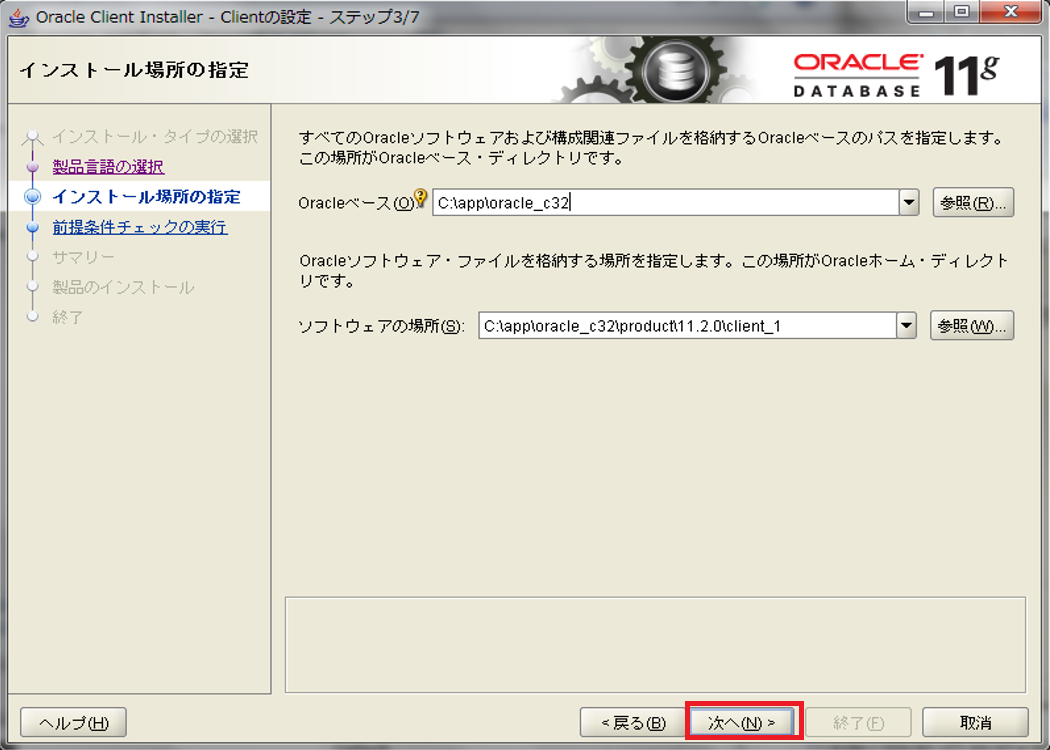Proceed with the 次へ(N) button
1050x750 pixels.
click(742, 723)
